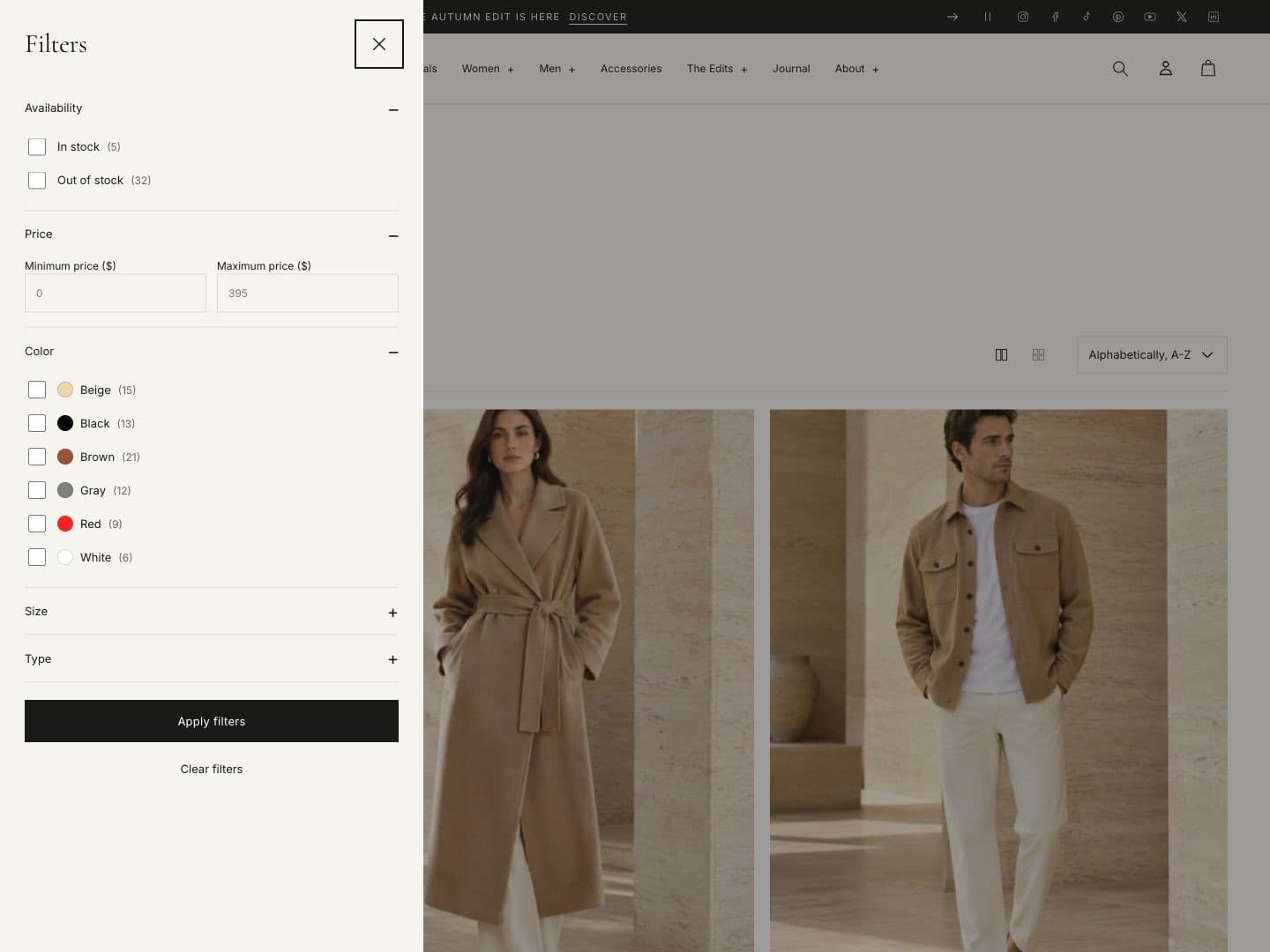The height and width of the screenshot is (952, 1270).
Task: Open the account profile icon
Action: tap(1165, 69)
